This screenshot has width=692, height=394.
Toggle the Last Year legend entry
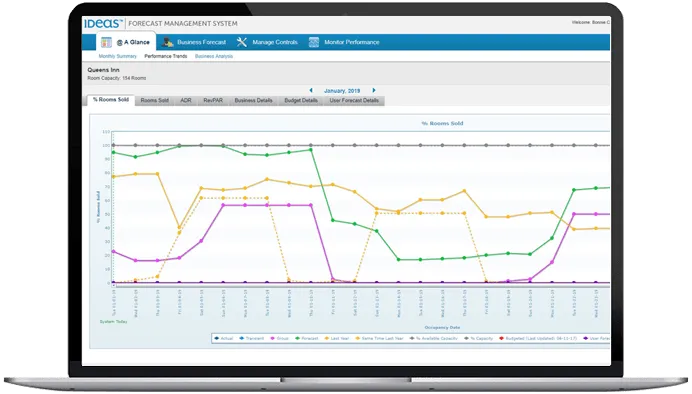(x=337, y=338)
